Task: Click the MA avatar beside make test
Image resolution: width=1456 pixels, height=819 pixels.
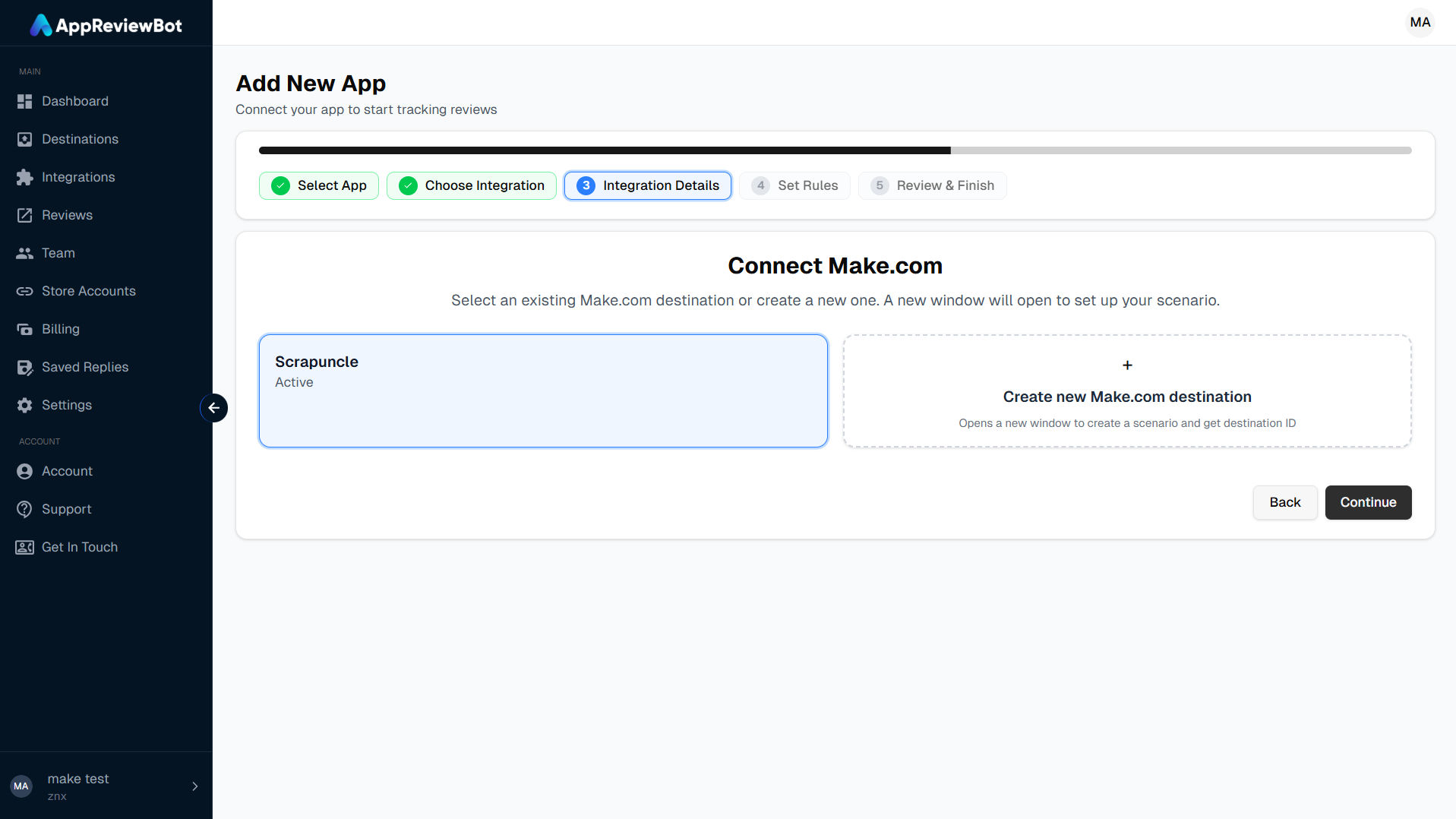Action: (x=21, y=786)
